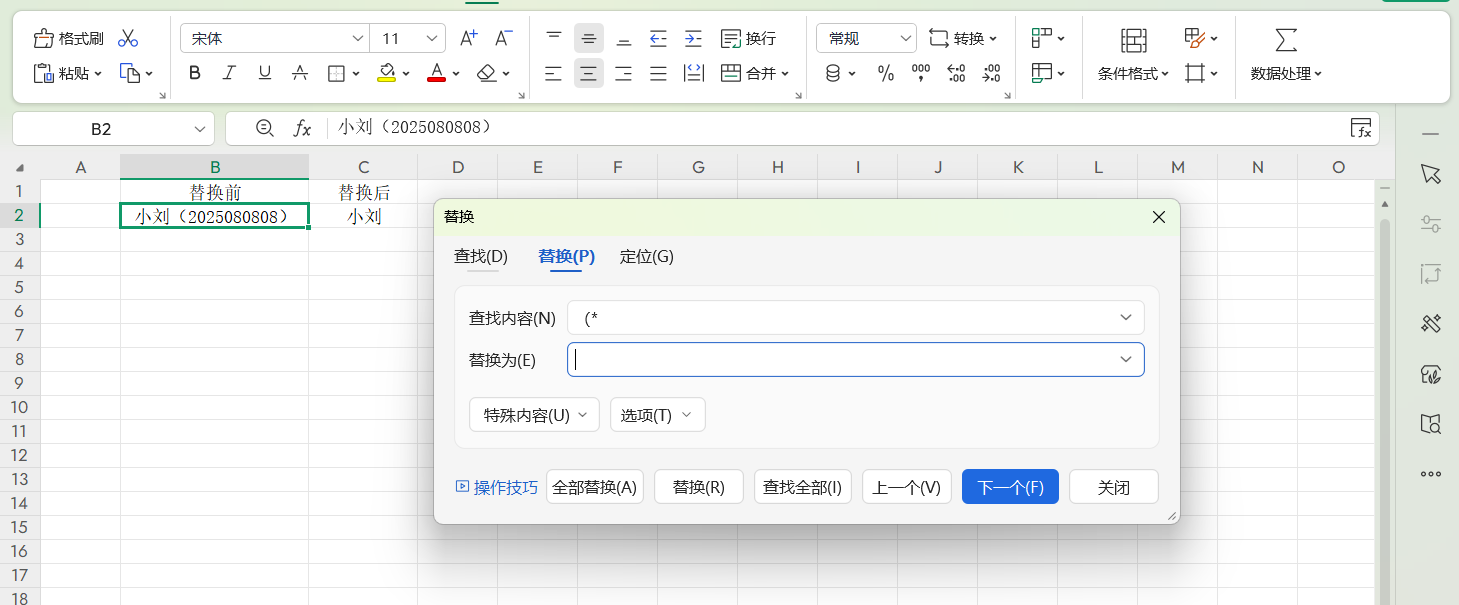Expand the 选项(T) options dropdown
The height and width of the screenshot is (605, 1459).
coord(657,414)
